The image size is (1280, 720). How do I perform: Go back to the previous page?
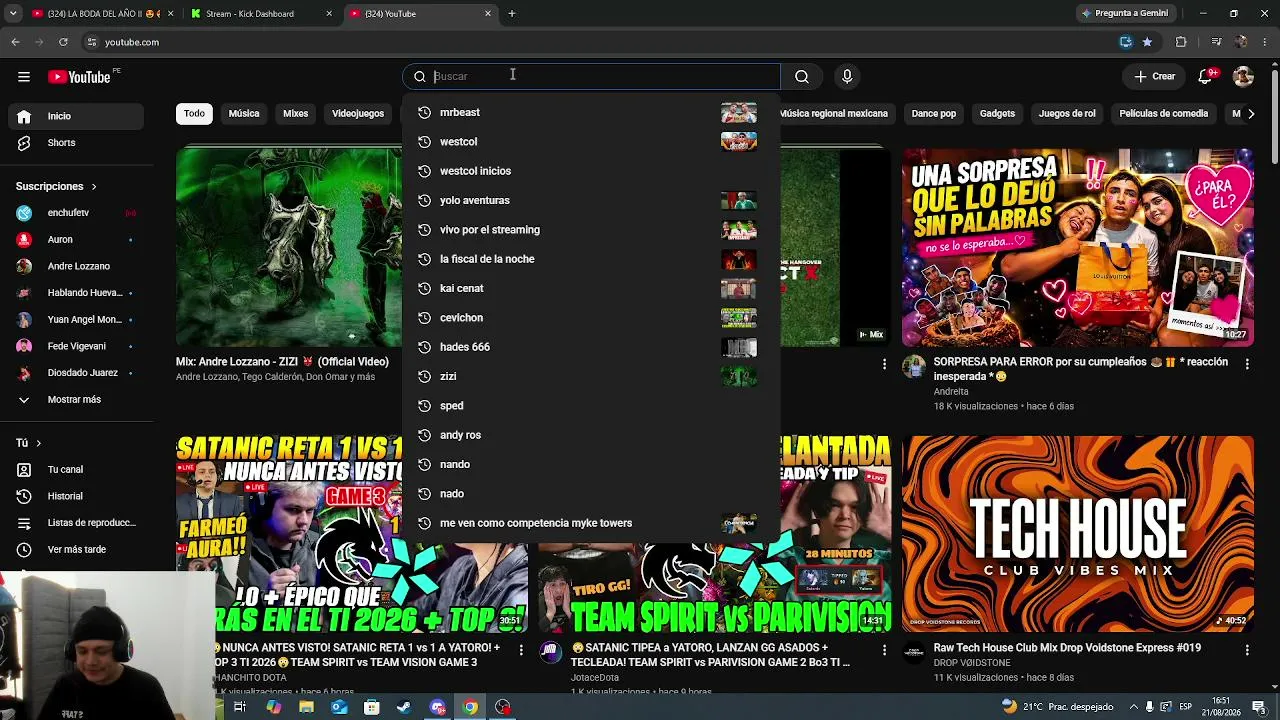[15, 42]
